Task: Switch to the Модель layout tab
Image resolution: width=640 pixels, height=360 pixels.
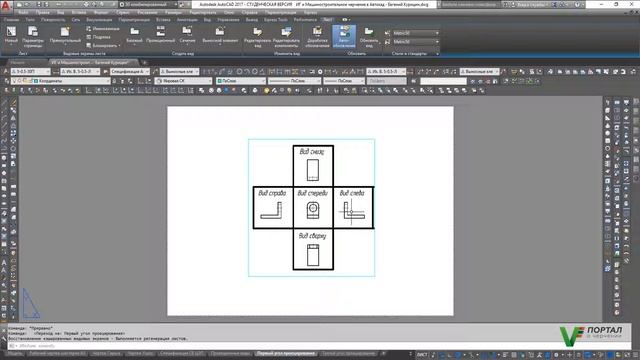Action: [16, 353]
